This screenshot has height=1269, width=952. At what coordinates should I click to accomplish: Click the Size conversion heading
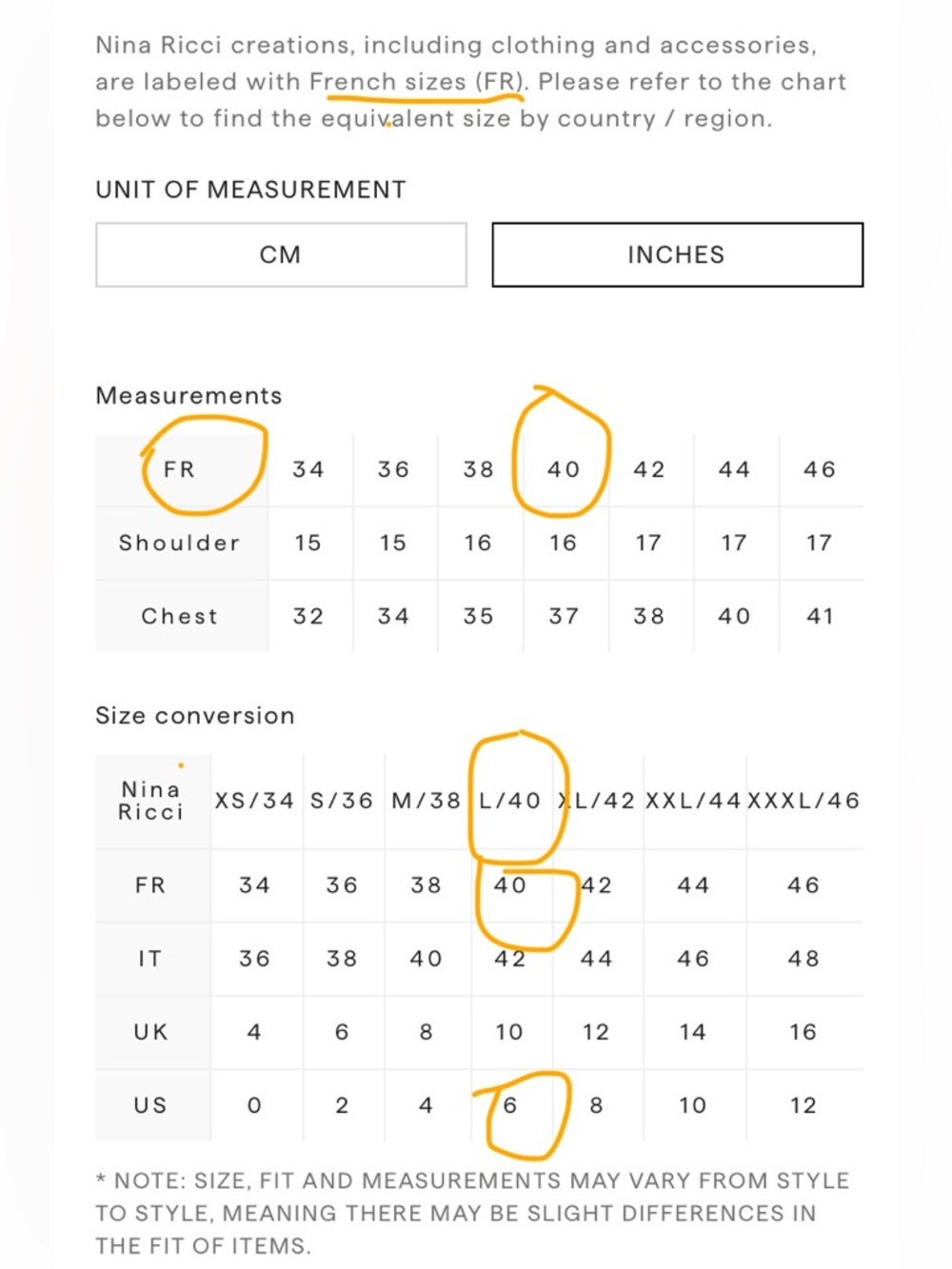point(195,716)
